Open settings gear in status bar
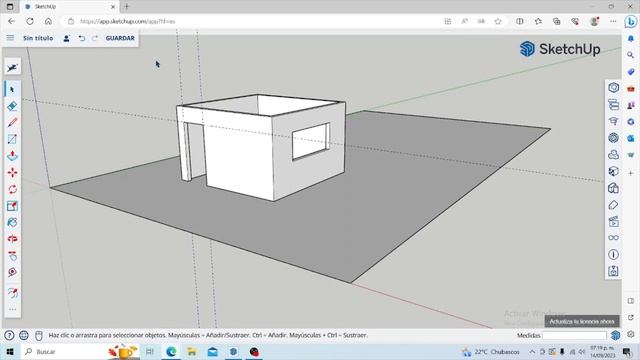Screen dimensions: 640x360 [631, 334]
